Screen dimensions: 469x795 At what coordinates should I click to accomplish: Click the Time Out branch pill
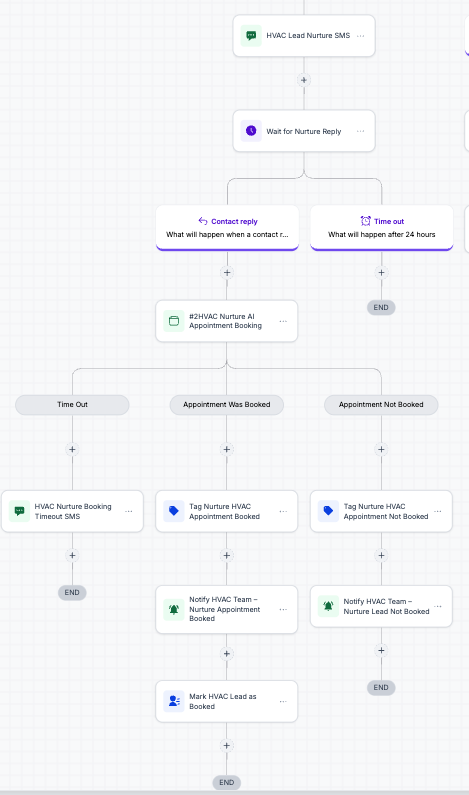72,405
